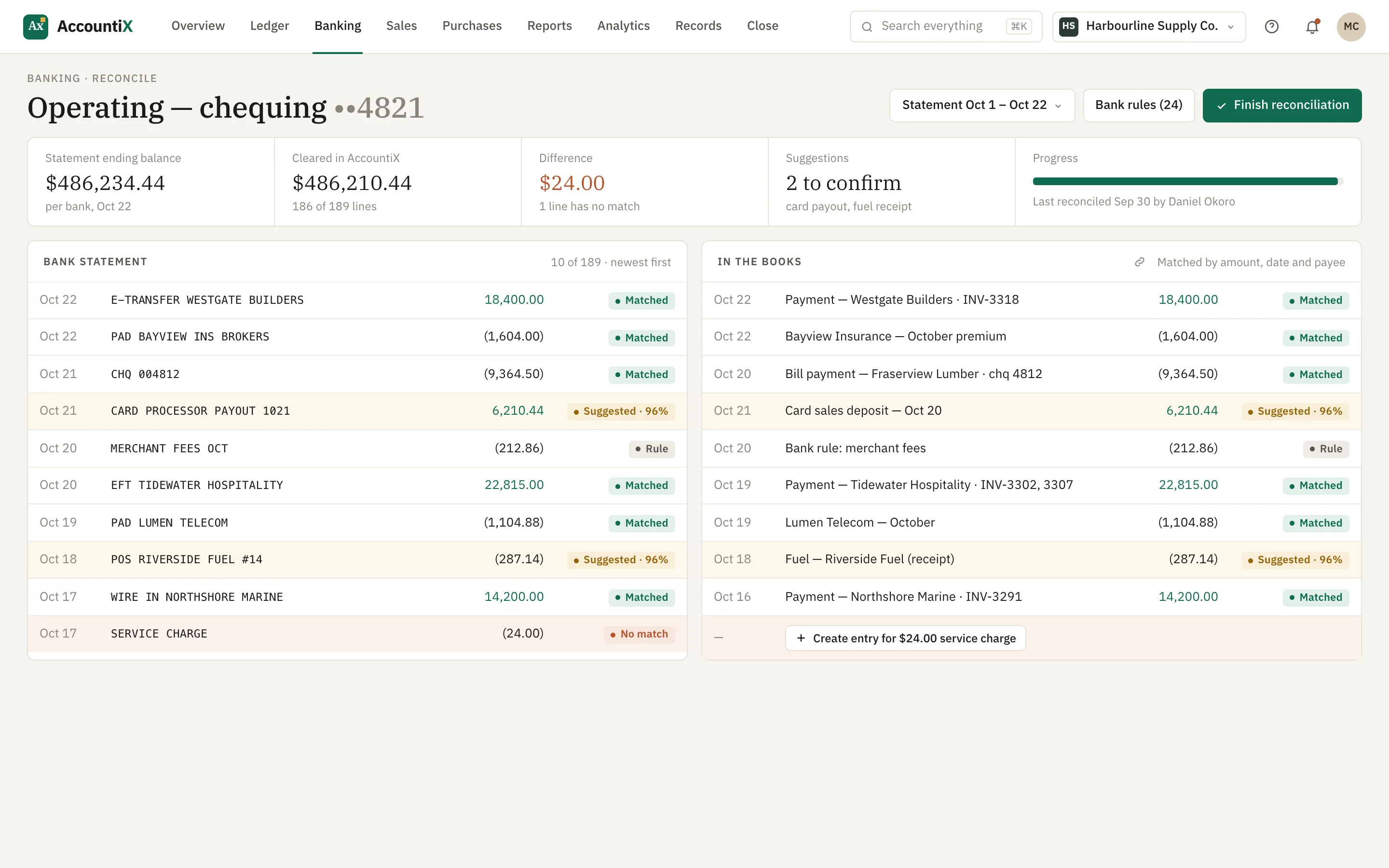This screenshot has width=1389, height=868.
Task: Click the AccountiX logo icon
Action: point(35,27)
